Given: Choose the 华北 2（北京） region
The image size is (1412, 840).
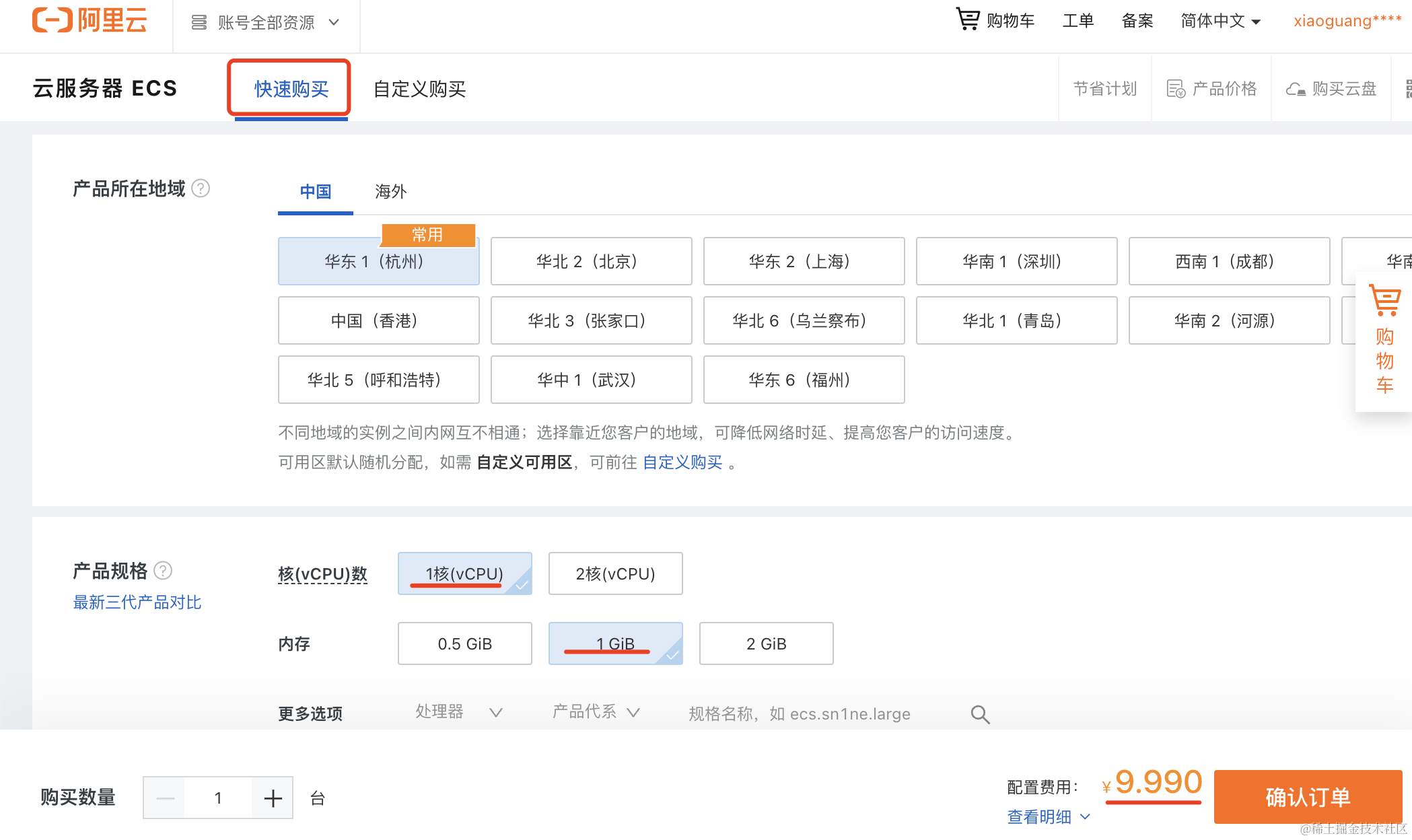Looking at the screenshot, I should tap(591, 261).
